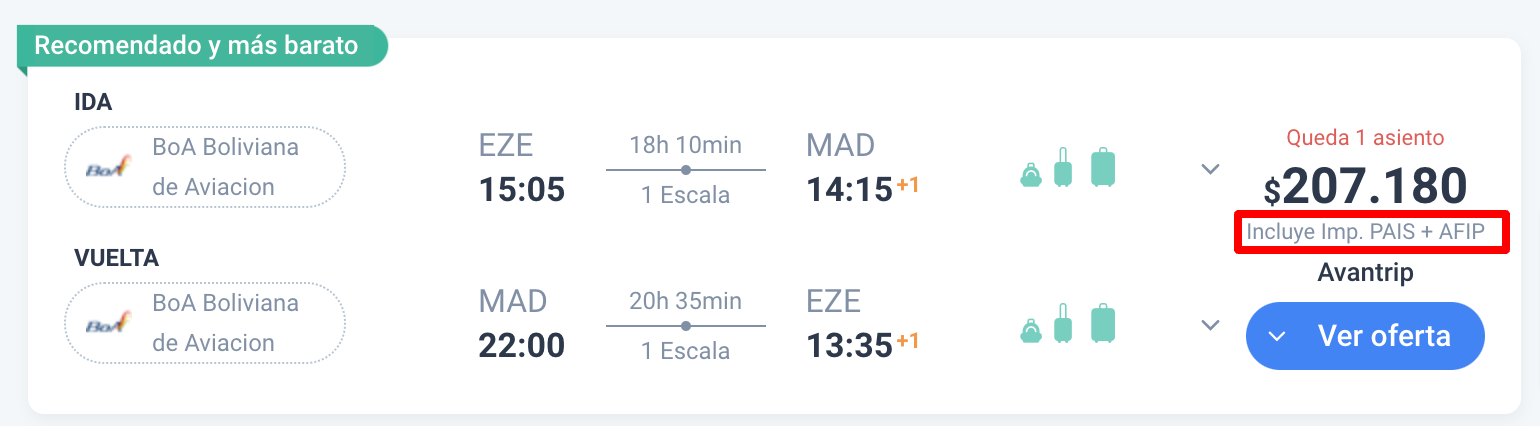
Task: Click the Queda 1 asiento warning
Action: 1365,138
